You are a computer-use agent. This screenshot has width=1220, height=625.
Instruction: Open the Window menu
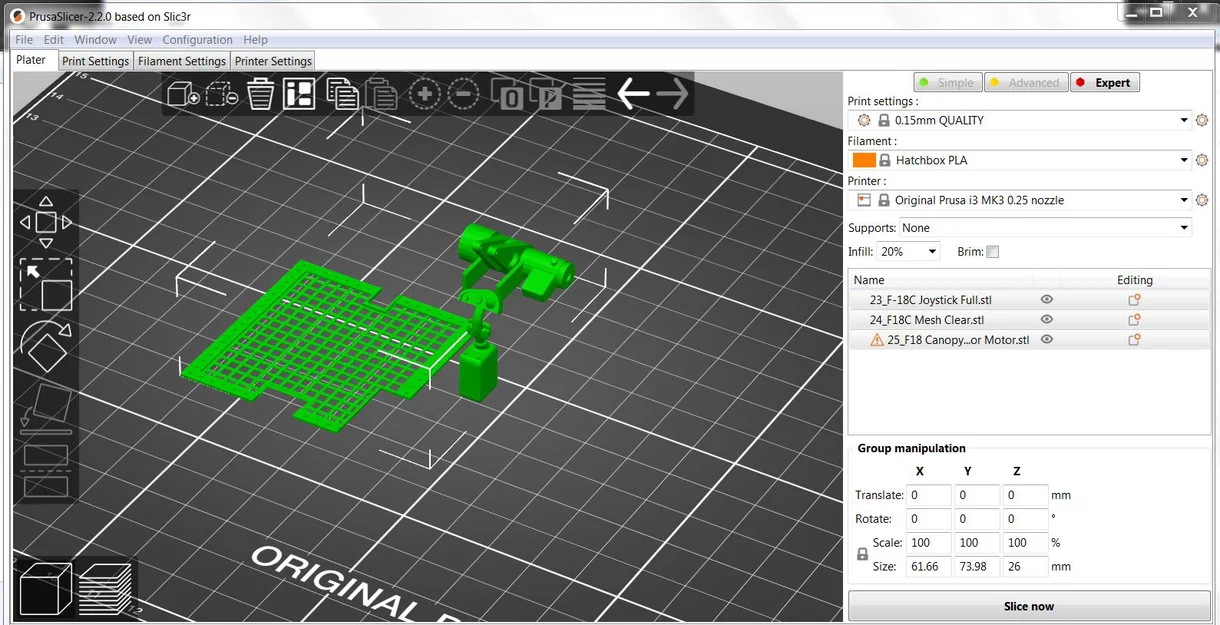point(96,40)
